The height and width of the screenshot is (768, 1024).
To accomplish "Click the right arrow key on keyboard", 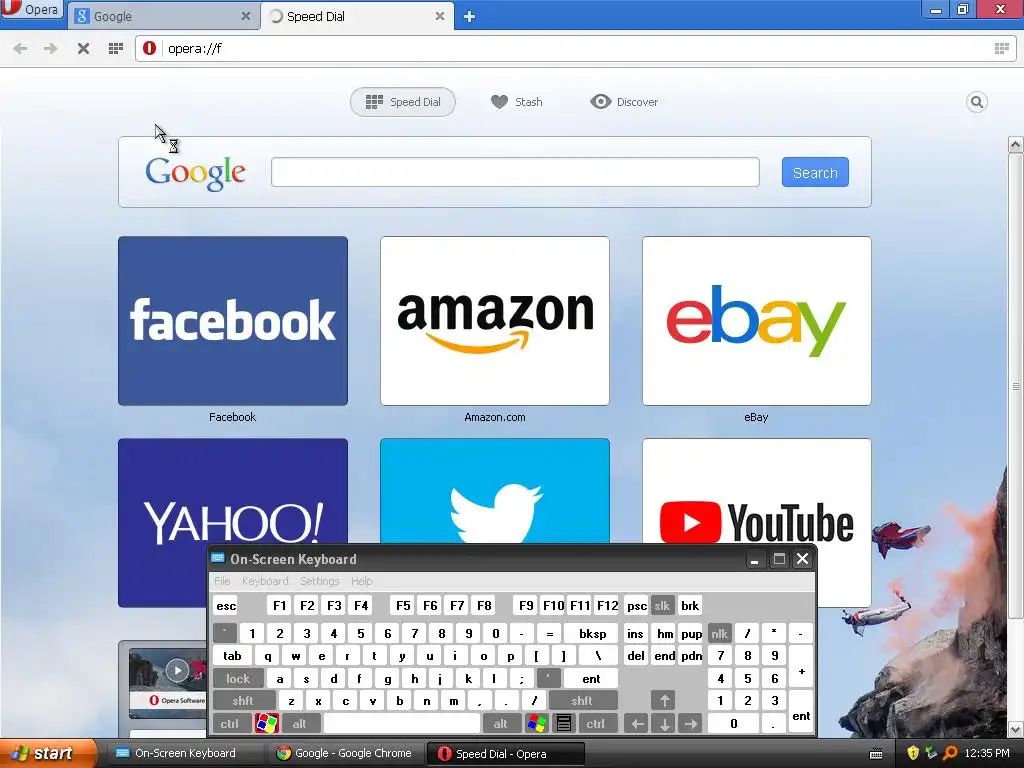I will [x=690, y=724].
